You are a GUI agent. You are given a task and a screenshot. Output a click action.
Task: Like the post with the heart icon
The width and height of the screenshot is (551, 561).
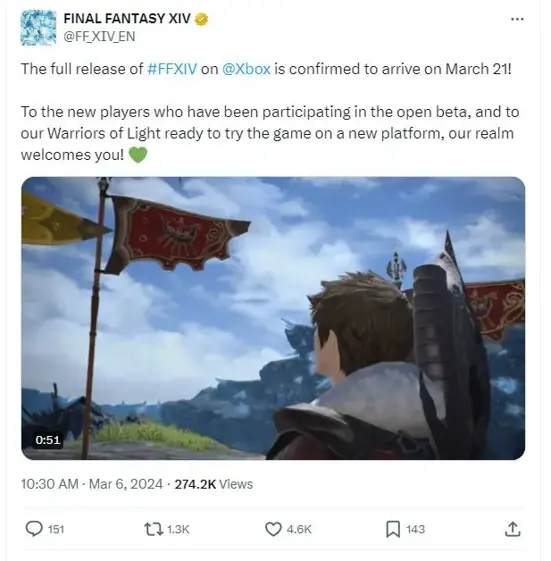pyautogui.click(x=273, y=529)
